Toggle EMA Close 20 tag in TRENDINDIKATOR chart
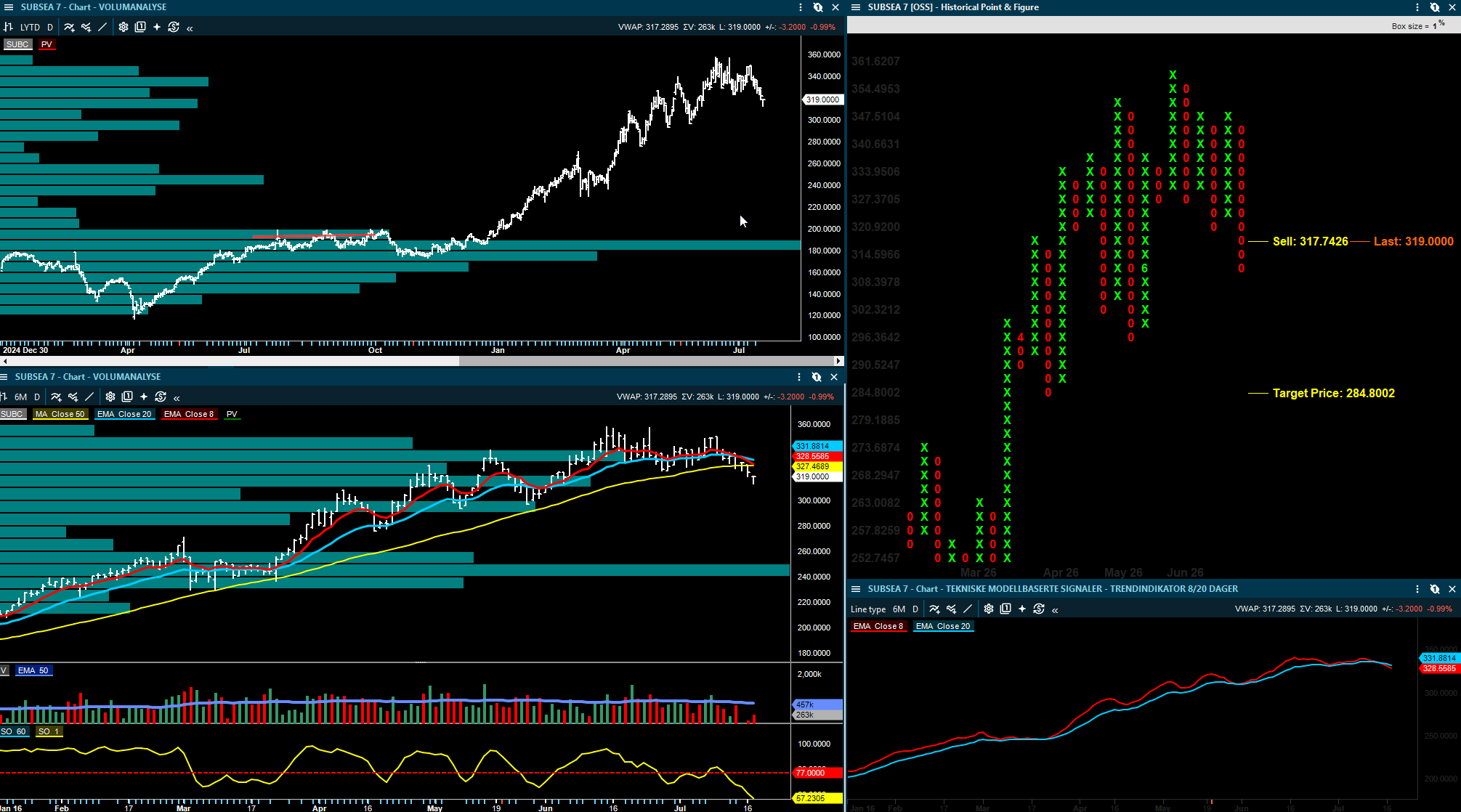Image resolution: width=1461 pixels, height=812 pixels. click(943, 626)
